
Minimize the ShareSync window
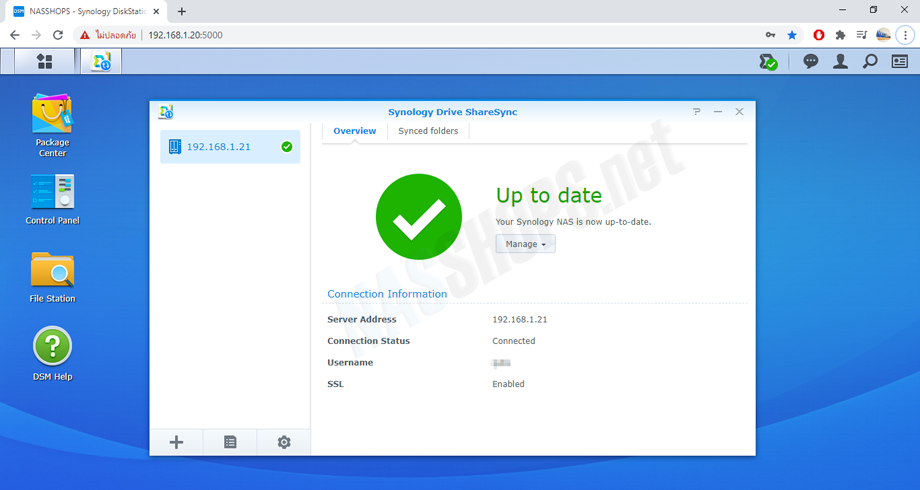[x=718, y=111]
